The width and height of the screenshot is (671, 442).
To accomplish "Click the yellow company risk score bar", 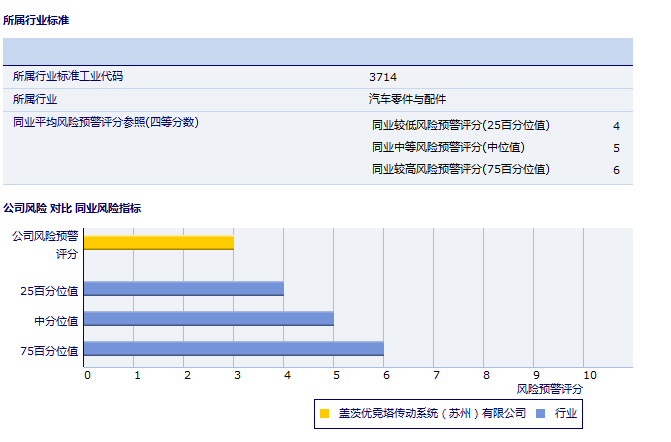I will coord(158,242).
